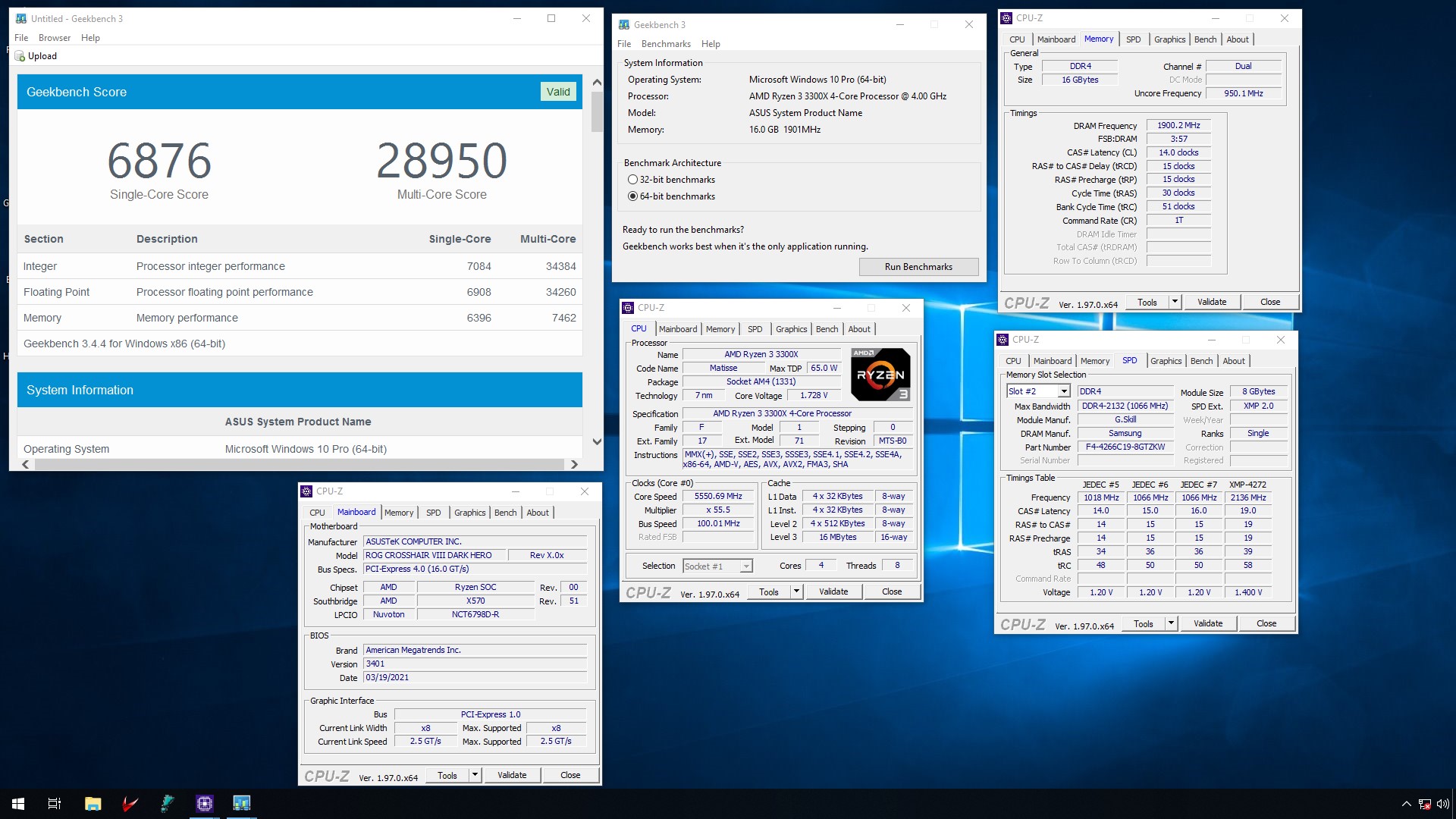Click the DRAM Frequency 1900.2 MHz value
Screen dimensions: 1456x819
(x=1178, y=126)
